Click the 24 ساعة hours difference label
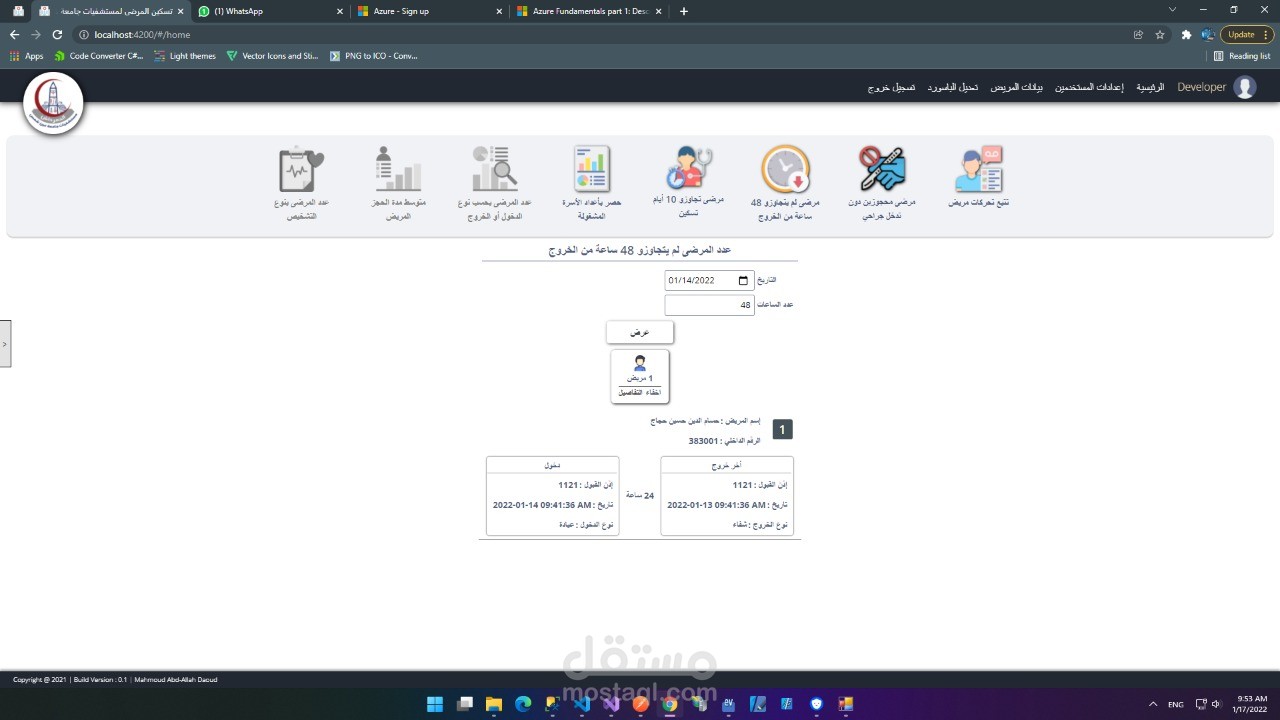 (640, 495)
